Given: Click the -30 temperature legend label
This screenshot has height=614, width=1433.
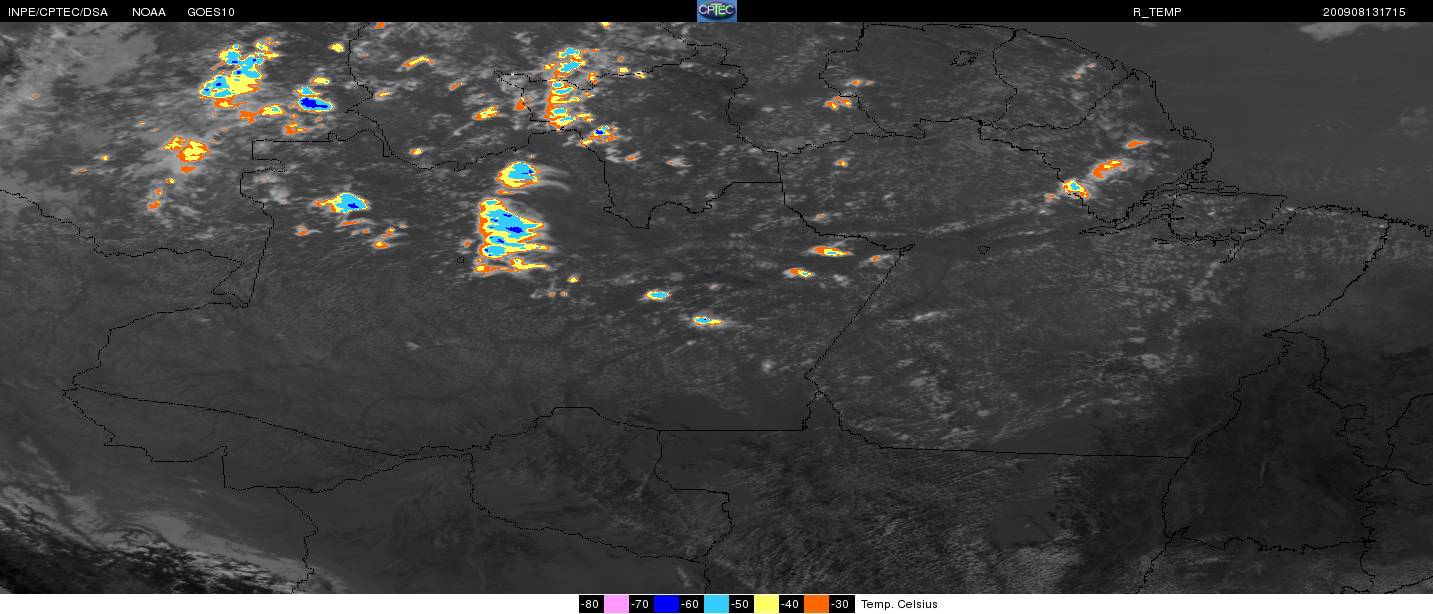Looking at the screenshot, I should click(841, 604).
